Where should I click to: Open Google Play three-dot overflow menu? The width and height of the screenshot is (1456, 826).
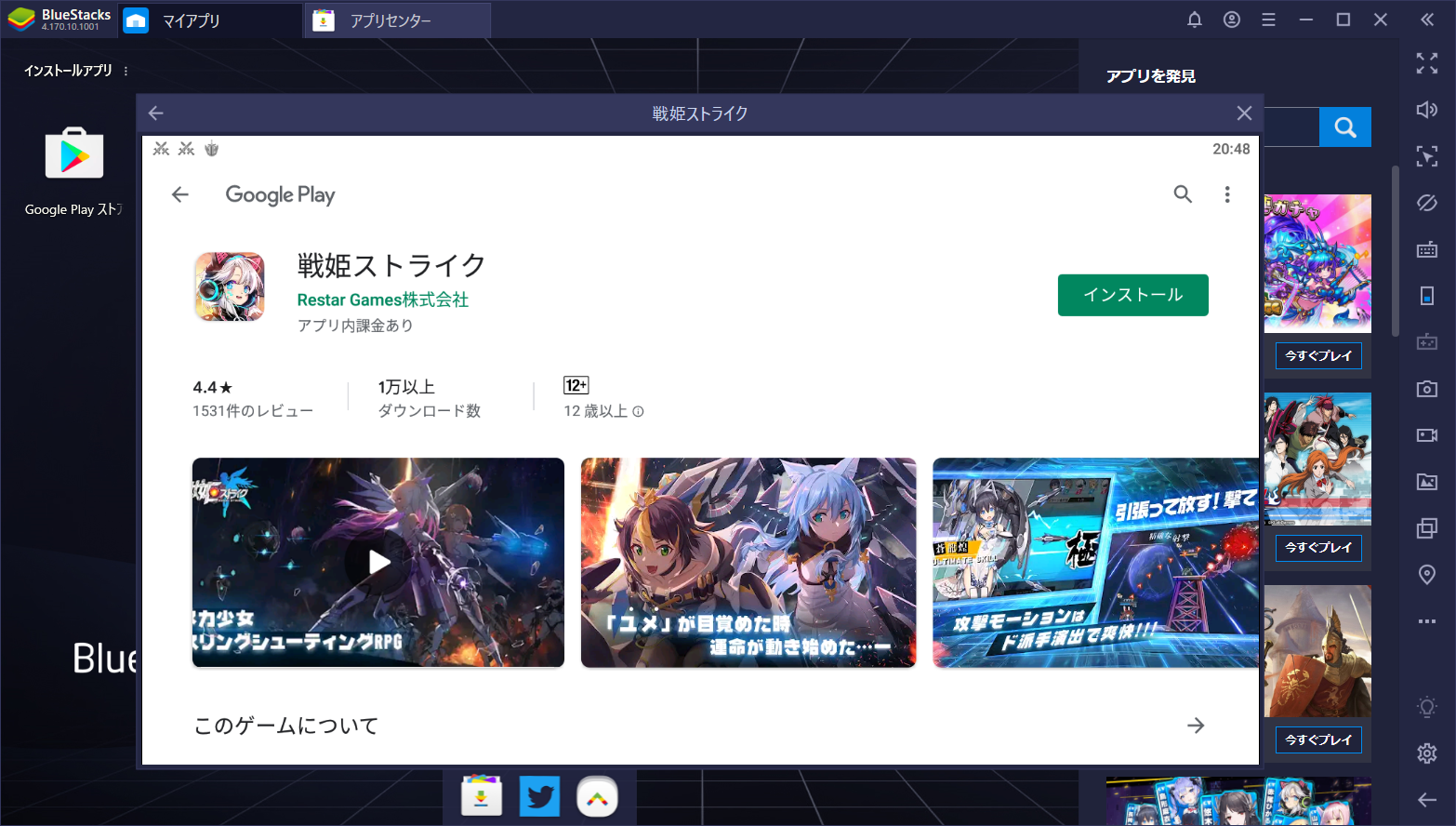(1227, 194)
